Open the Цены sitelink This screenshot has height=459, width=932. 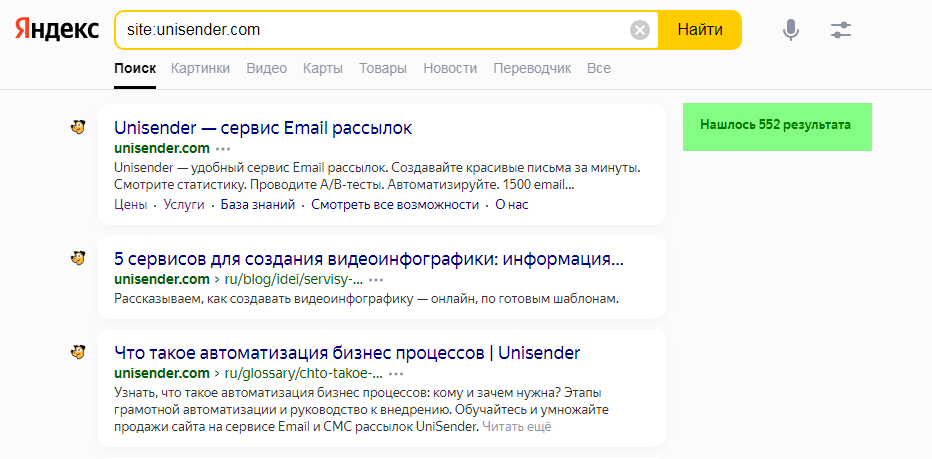[x=130, y=205]
